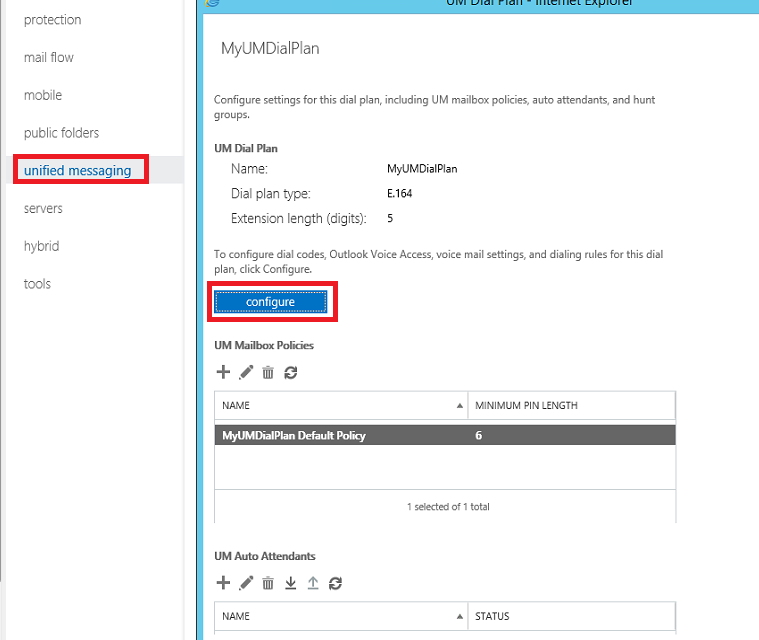Add a new UM auto attendant

pyautogui.click(x=223, y=583)
